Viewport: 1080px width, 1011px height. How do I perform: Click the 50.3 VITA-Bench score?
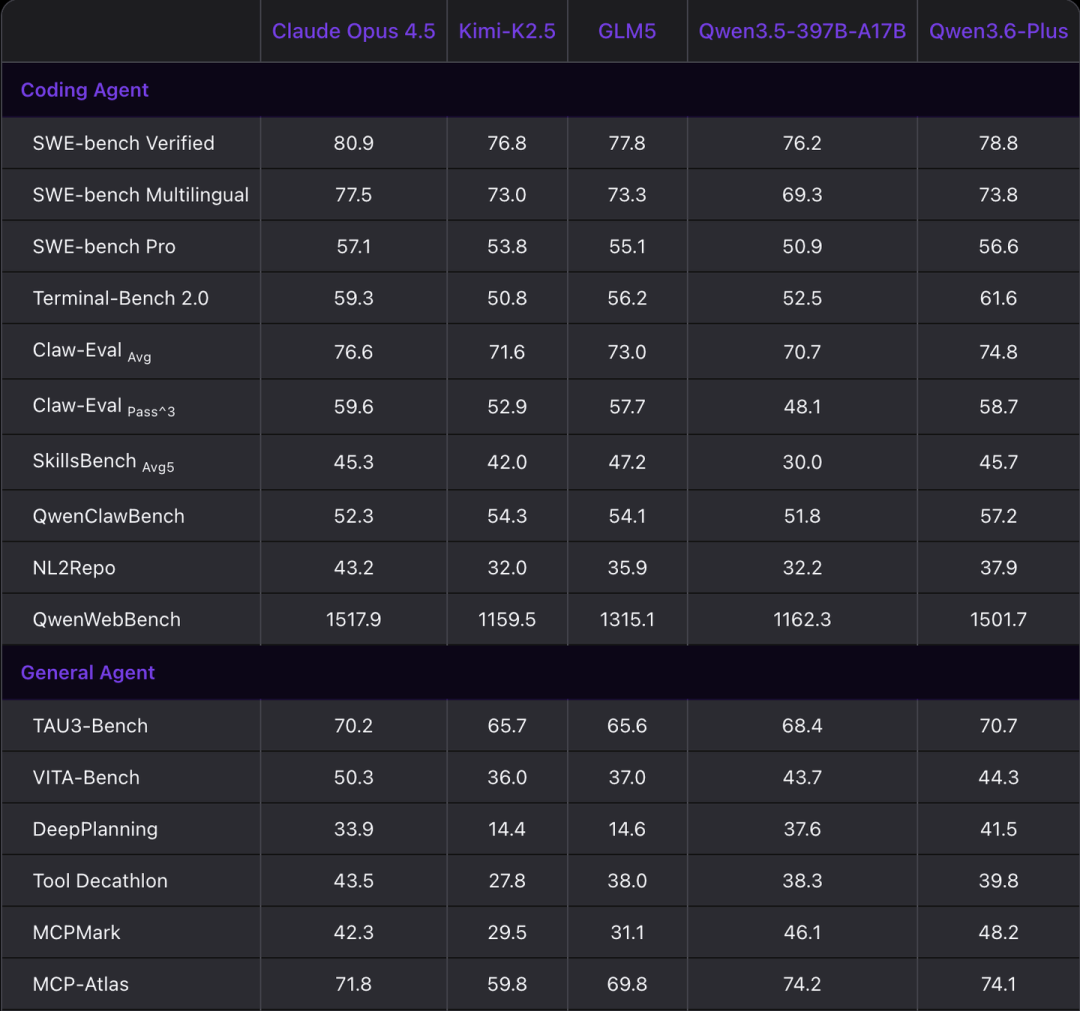(353, 778)
